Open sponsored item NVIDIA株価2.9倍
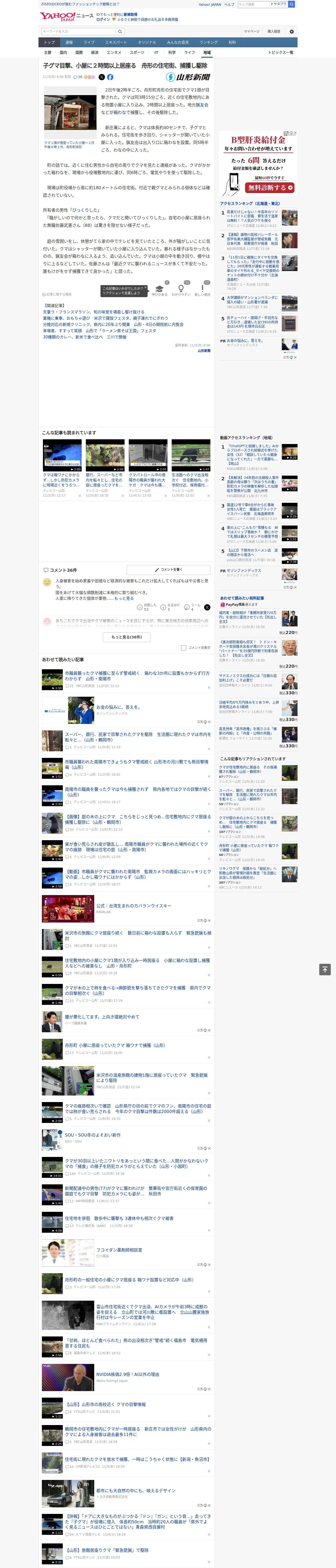Viewport: 336px width, 1568px height. point(127,1374)
